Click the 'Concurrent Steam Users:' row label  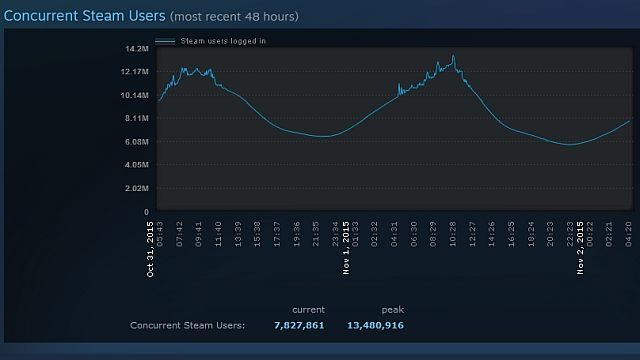pos(187,325)
